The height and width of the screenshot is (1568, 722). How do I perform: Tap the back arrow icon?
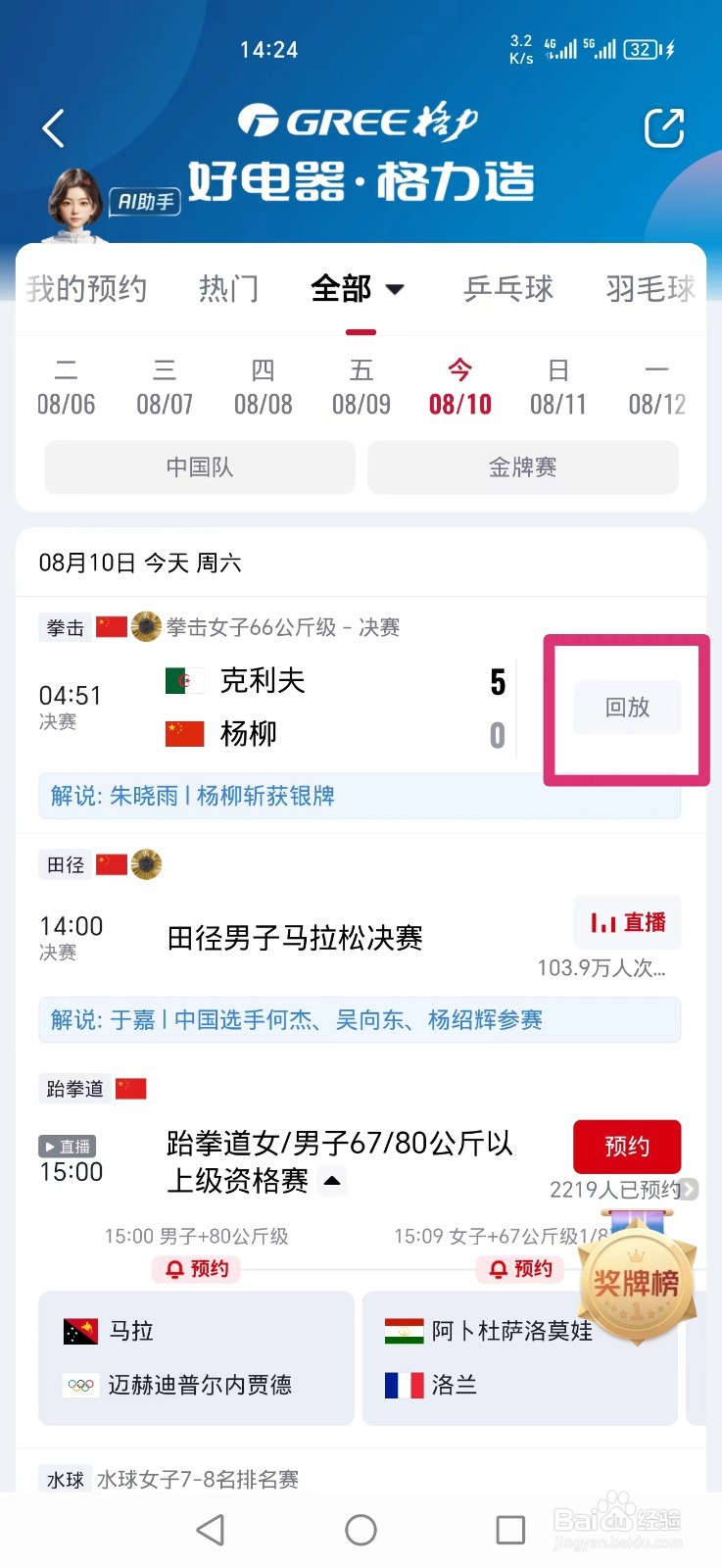point(54,128)
